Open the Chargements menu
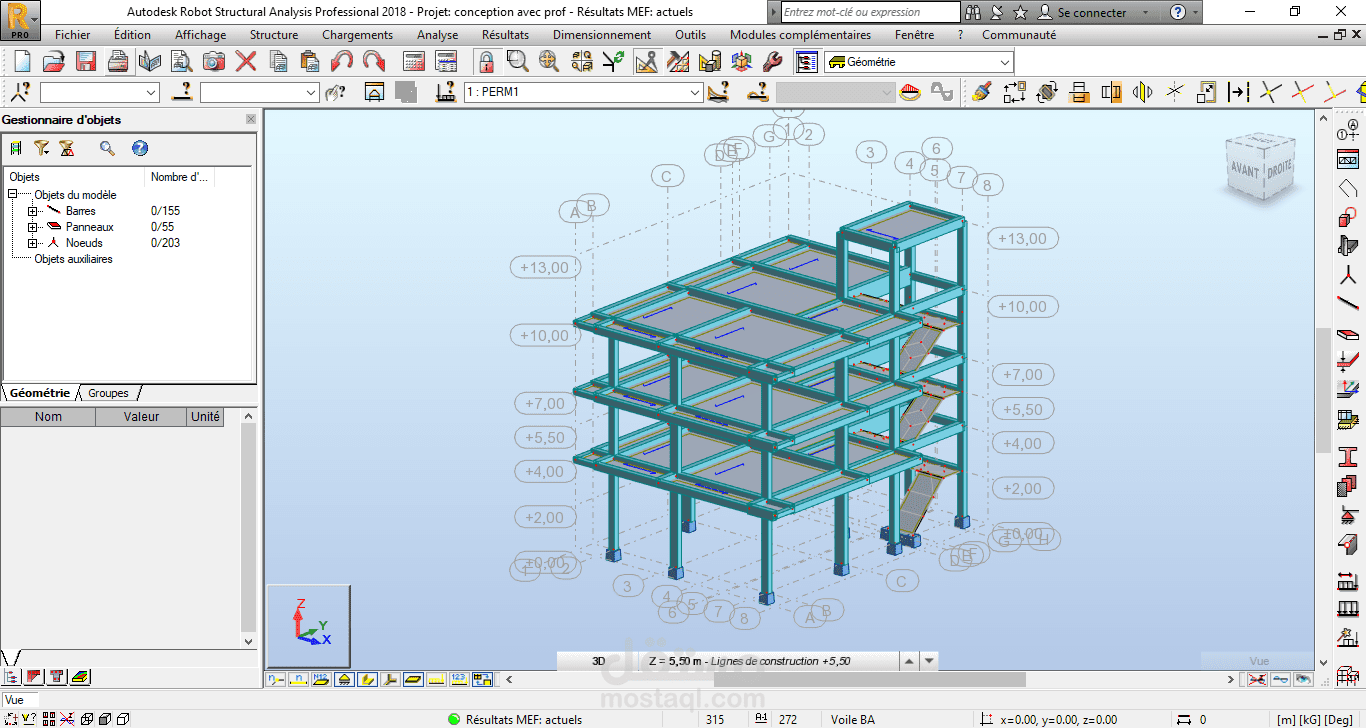 coord(357,34)
